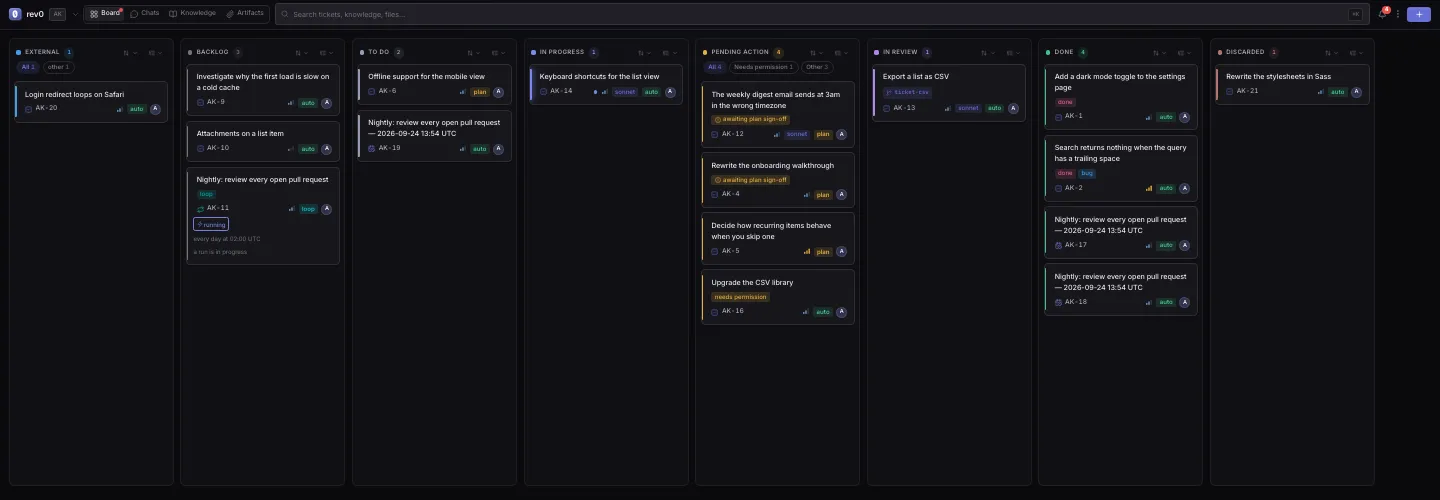The image size is (1440, 500).
Task: Click the purple plus new ticket button
Action: tap(1418, 14)
